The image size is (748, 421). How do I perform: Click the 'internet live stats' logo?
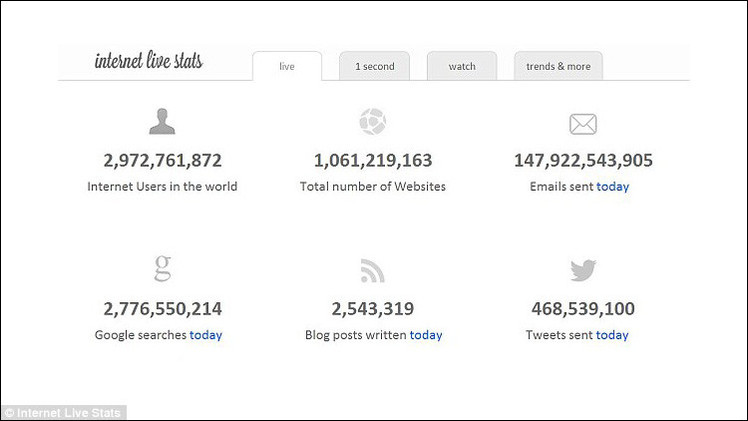(x=148, y=61)
